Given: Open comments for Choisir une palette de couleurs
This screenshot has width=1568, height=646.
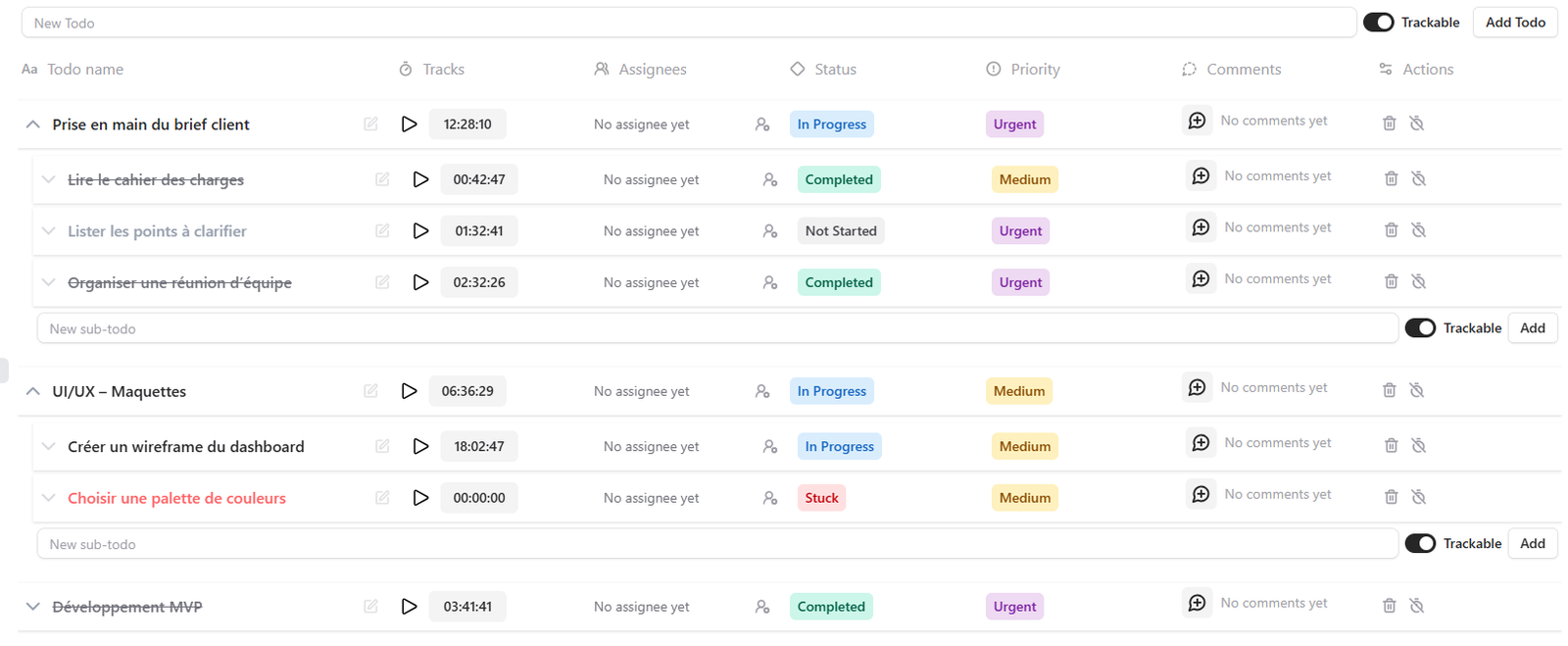Looking at the screenshot, I should click(x=1200, y=495).
